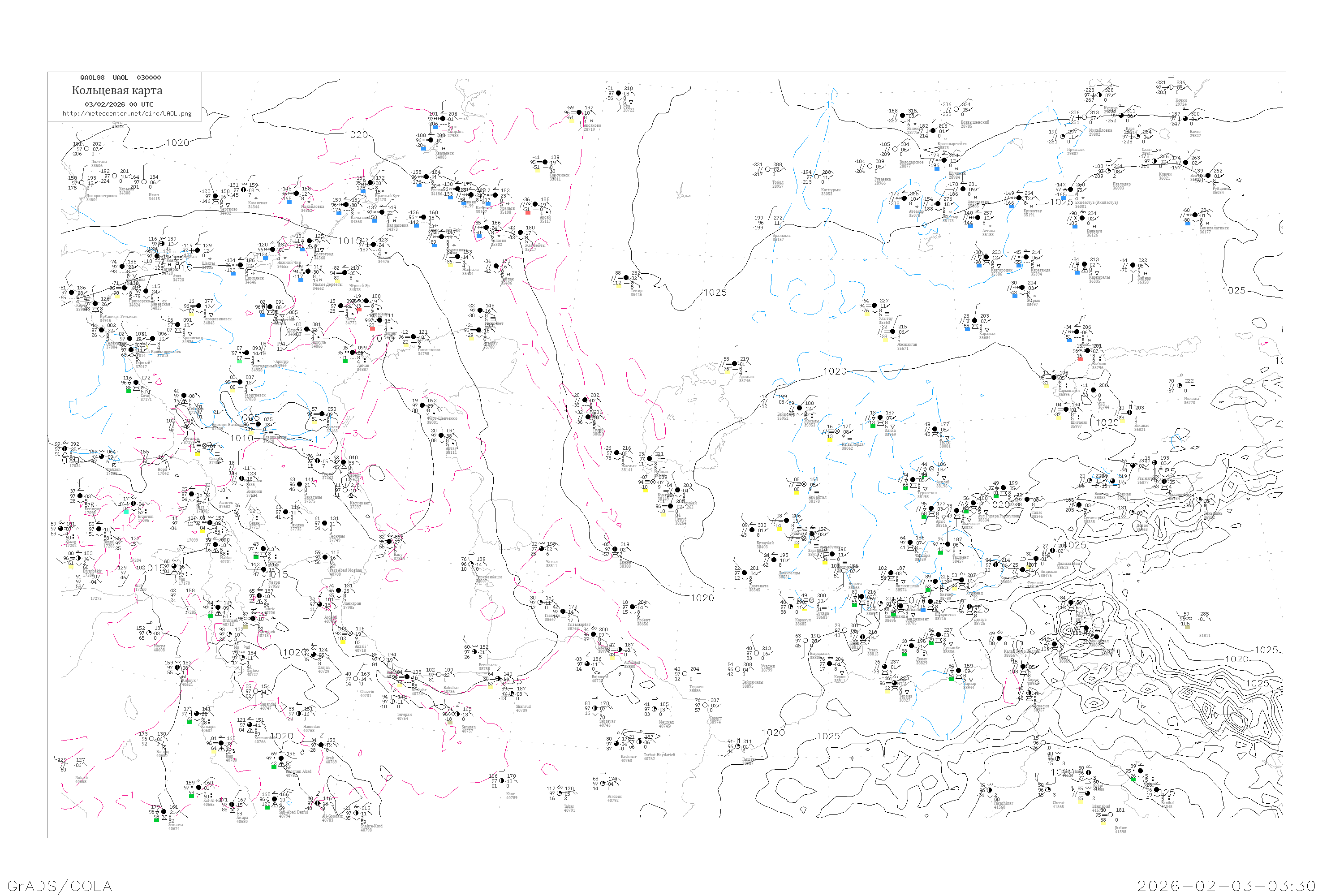Click the Kashmar 40763 station label
The height and width of the screenshot is (896, 1344).
[x=629, y=758]
